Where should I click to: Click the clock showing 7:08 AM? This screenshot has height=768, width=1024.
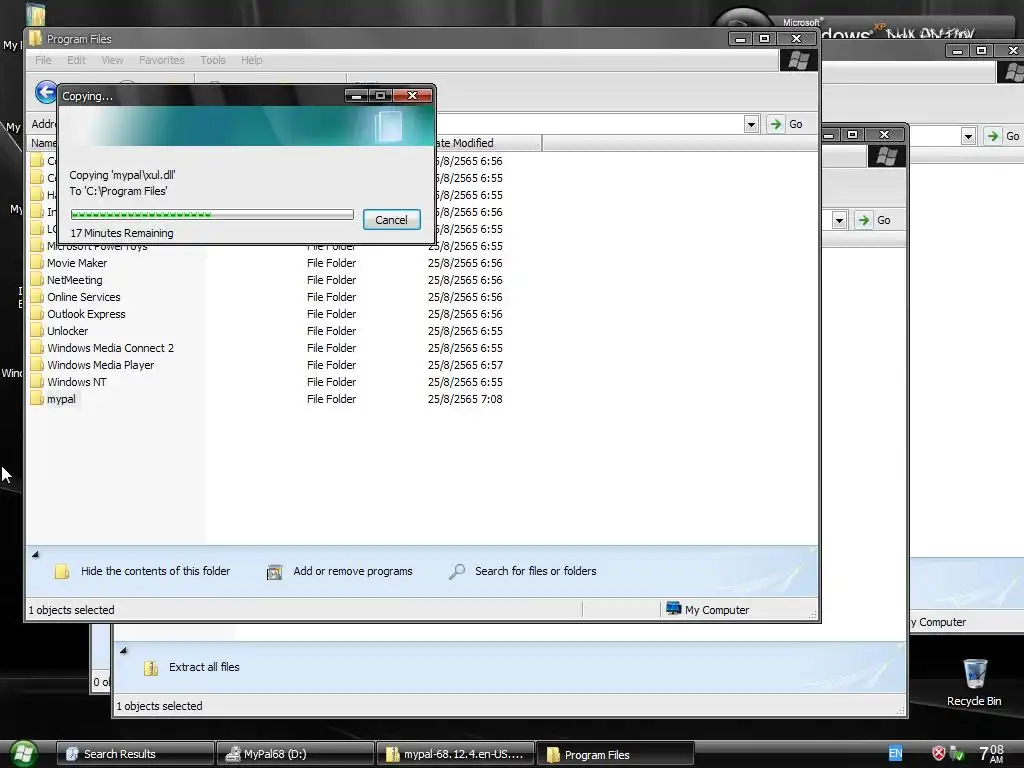click(x=991, y=754)
